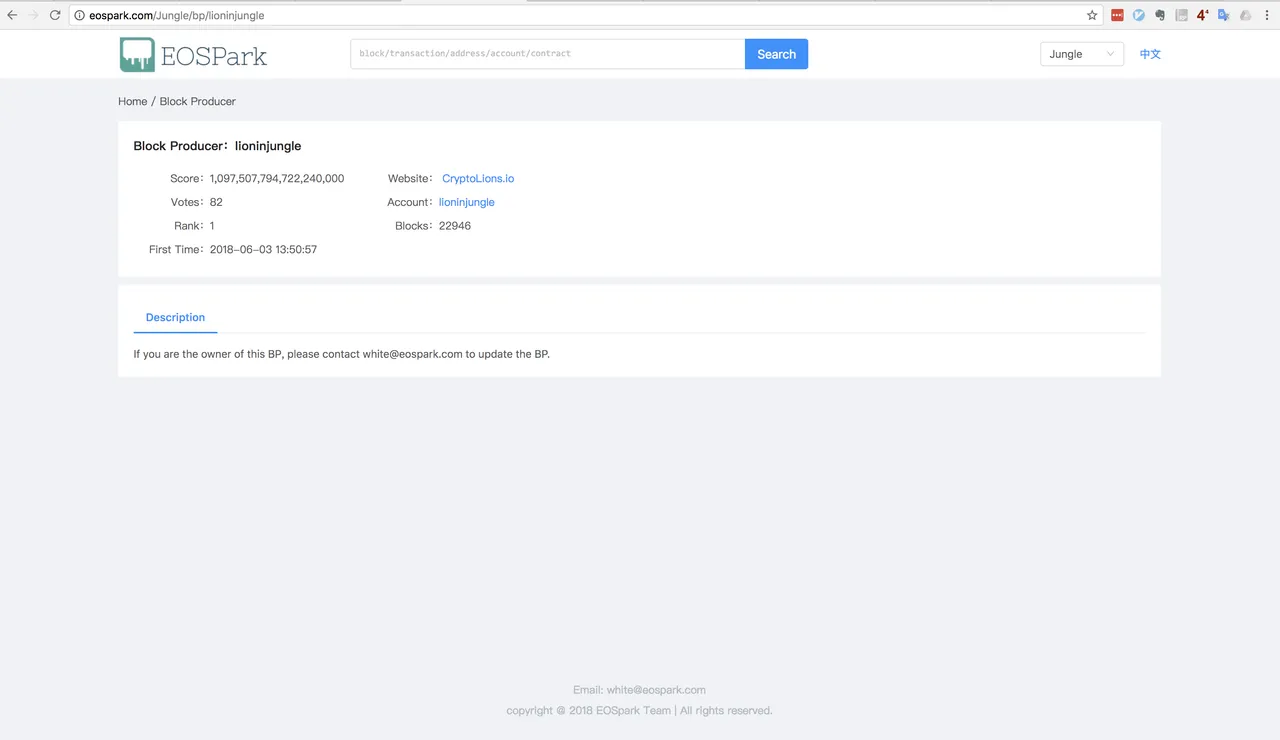Open the blue checkmark extension icon

coord(1139,15)
